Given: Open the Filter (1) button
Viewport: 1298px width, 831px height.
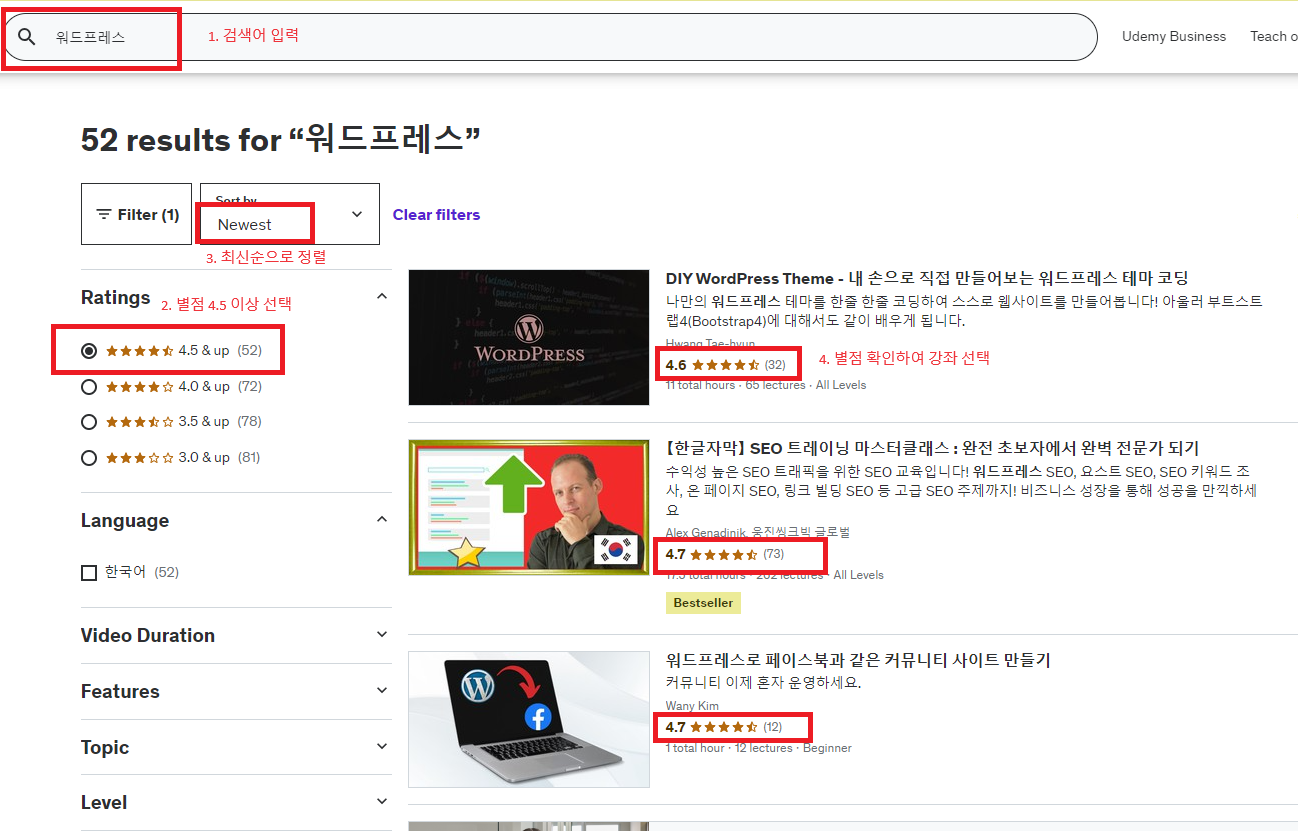Looking at the screenshot, I should tap(137, 214).
